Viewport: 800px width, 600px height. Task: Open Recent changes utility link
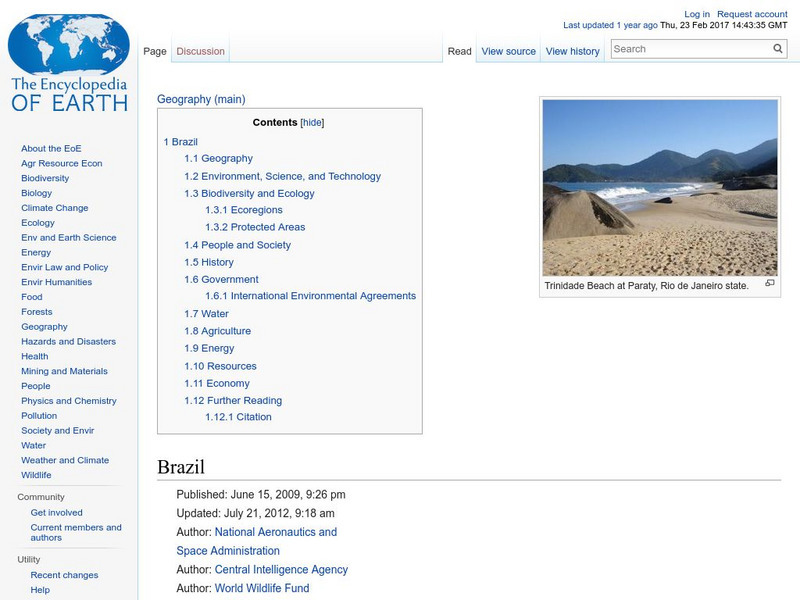(64, 574)
